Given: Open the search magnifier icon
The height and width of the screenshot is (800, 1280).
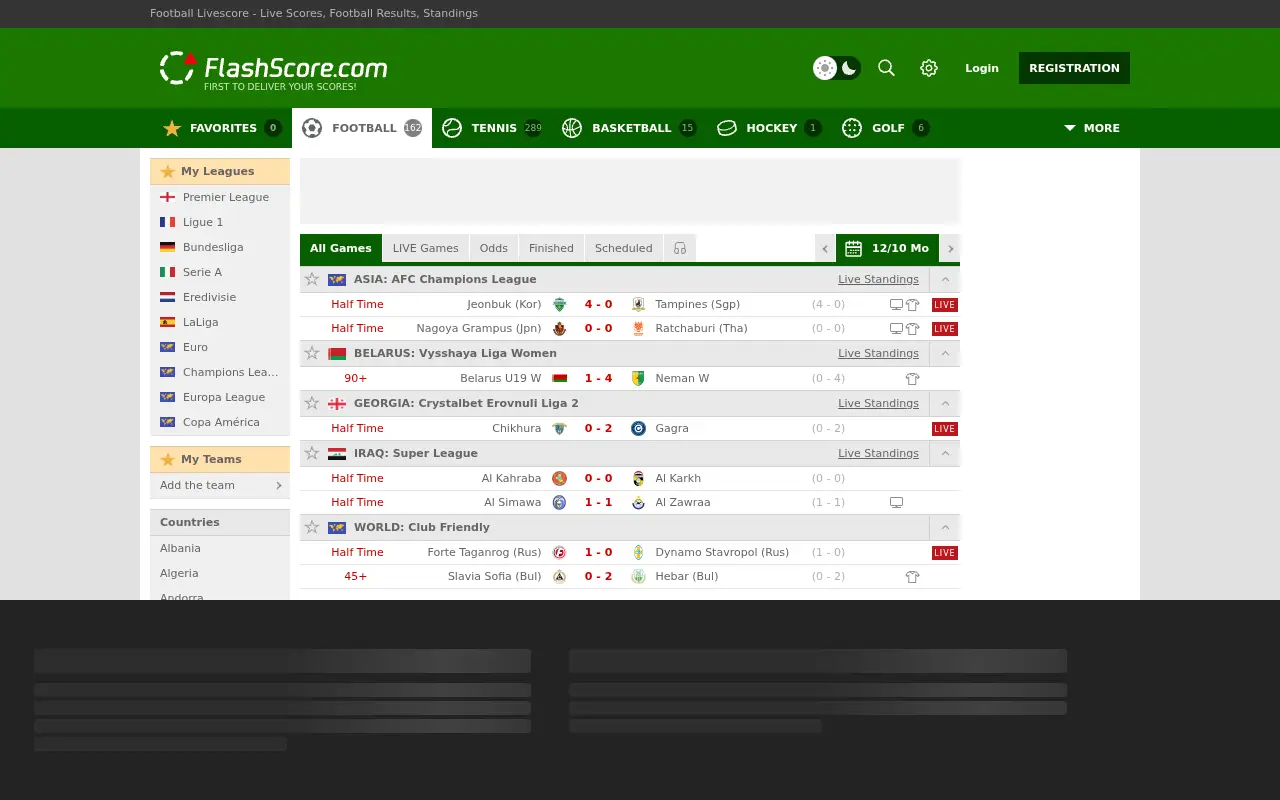Looking at the screenshot, I should (x=886, y=68).
